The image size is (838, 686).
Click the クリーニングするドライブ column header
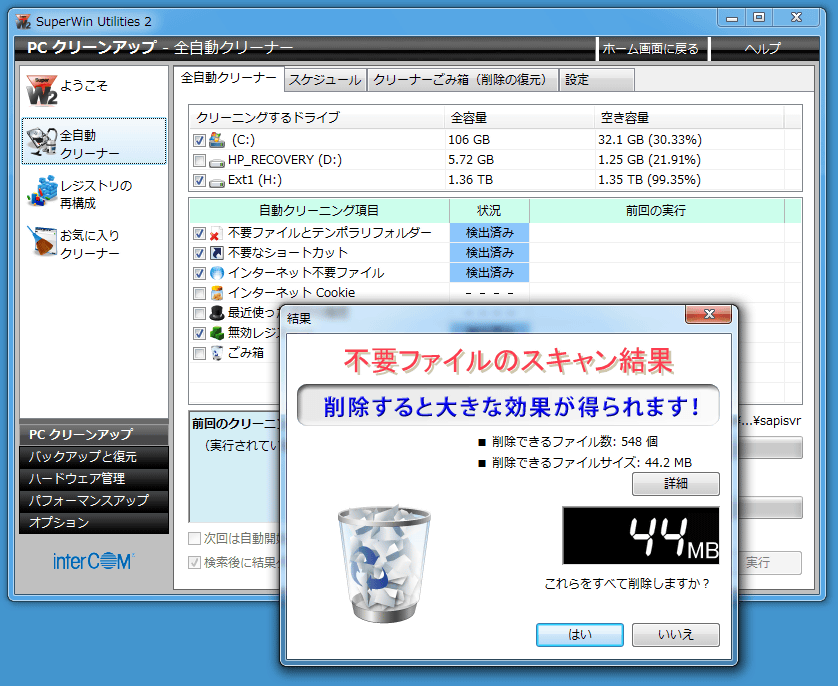pyautogui.click(x=316, y=118)
